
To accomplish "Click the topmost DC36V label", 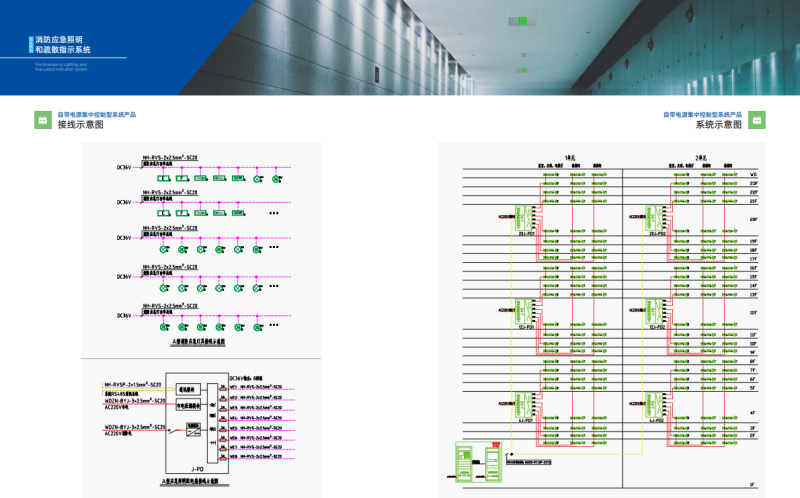I will (x=124, y=167).
